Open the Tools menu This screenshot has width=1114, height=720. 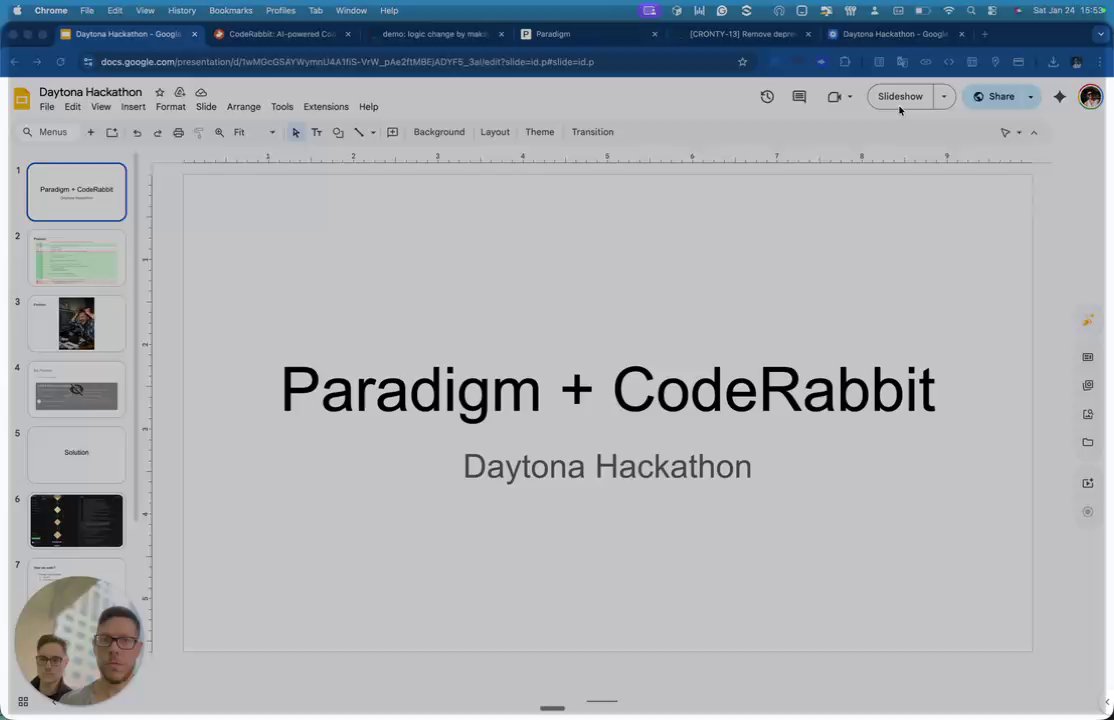click(282, 107)
